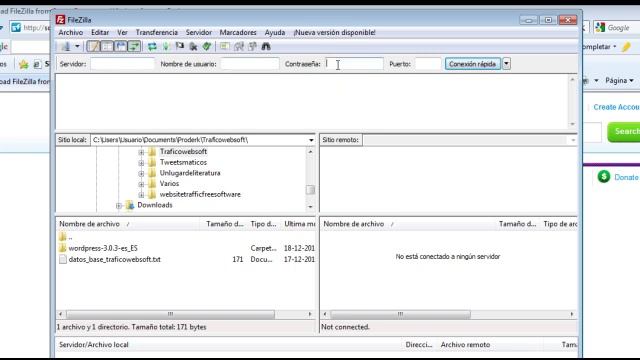Screen dimensions: 640x360
Task: Select the Downloads folder in tree
Action: pyautogui.click(x=155, y=205)
